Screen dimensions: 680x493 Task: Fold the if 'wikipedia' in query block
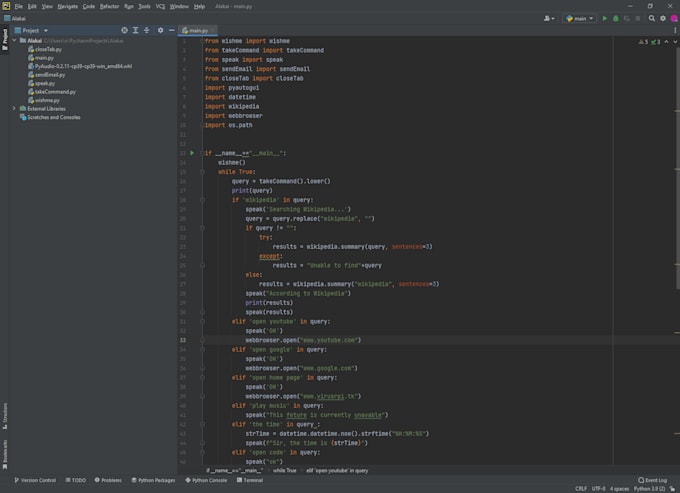point(202,200)
